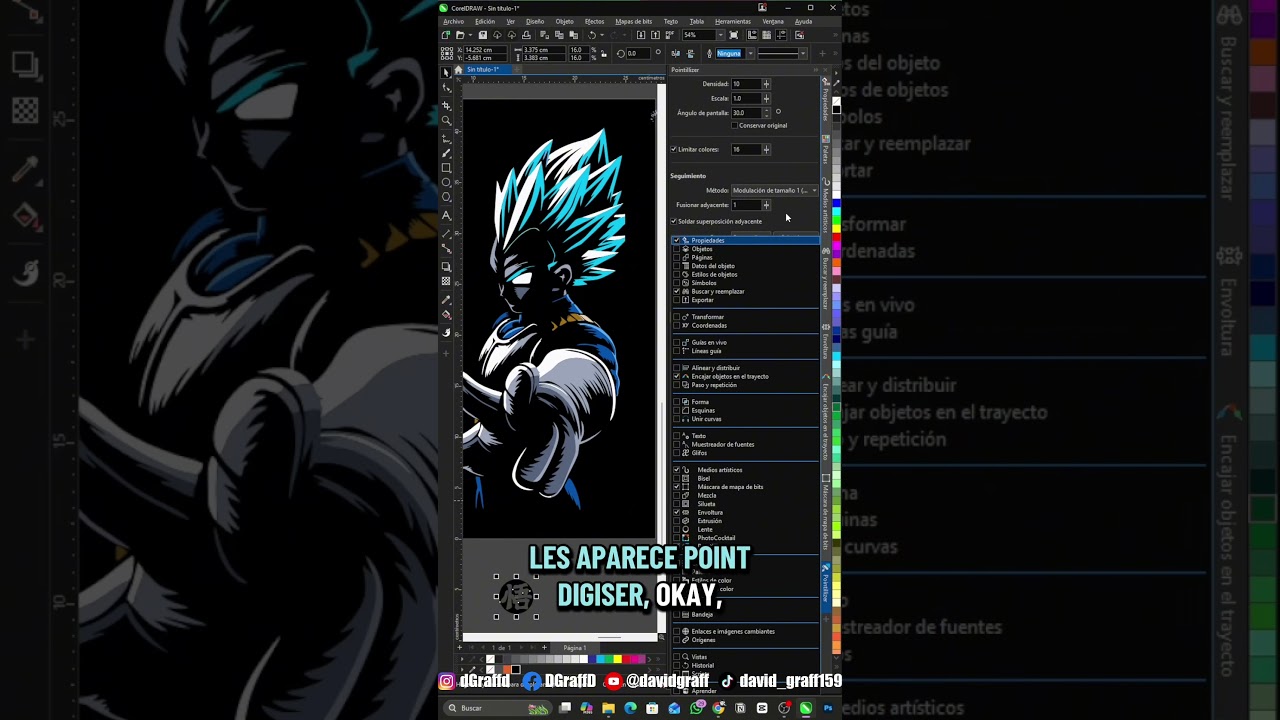The image size is (1280, 720).
Task: Select the Rectangle tool in toolbox
Action: 446,168
